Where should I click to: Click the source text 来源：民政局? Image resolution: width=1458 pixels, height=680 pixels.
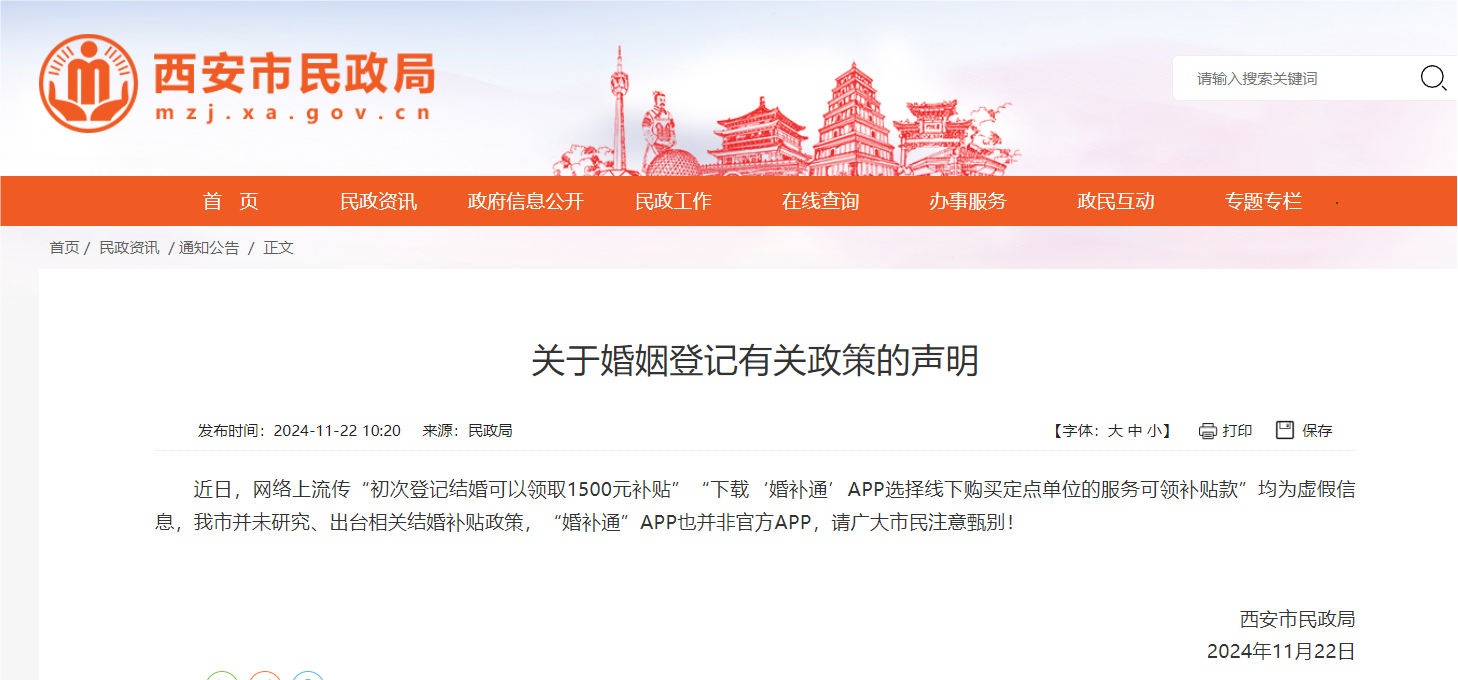467,431
